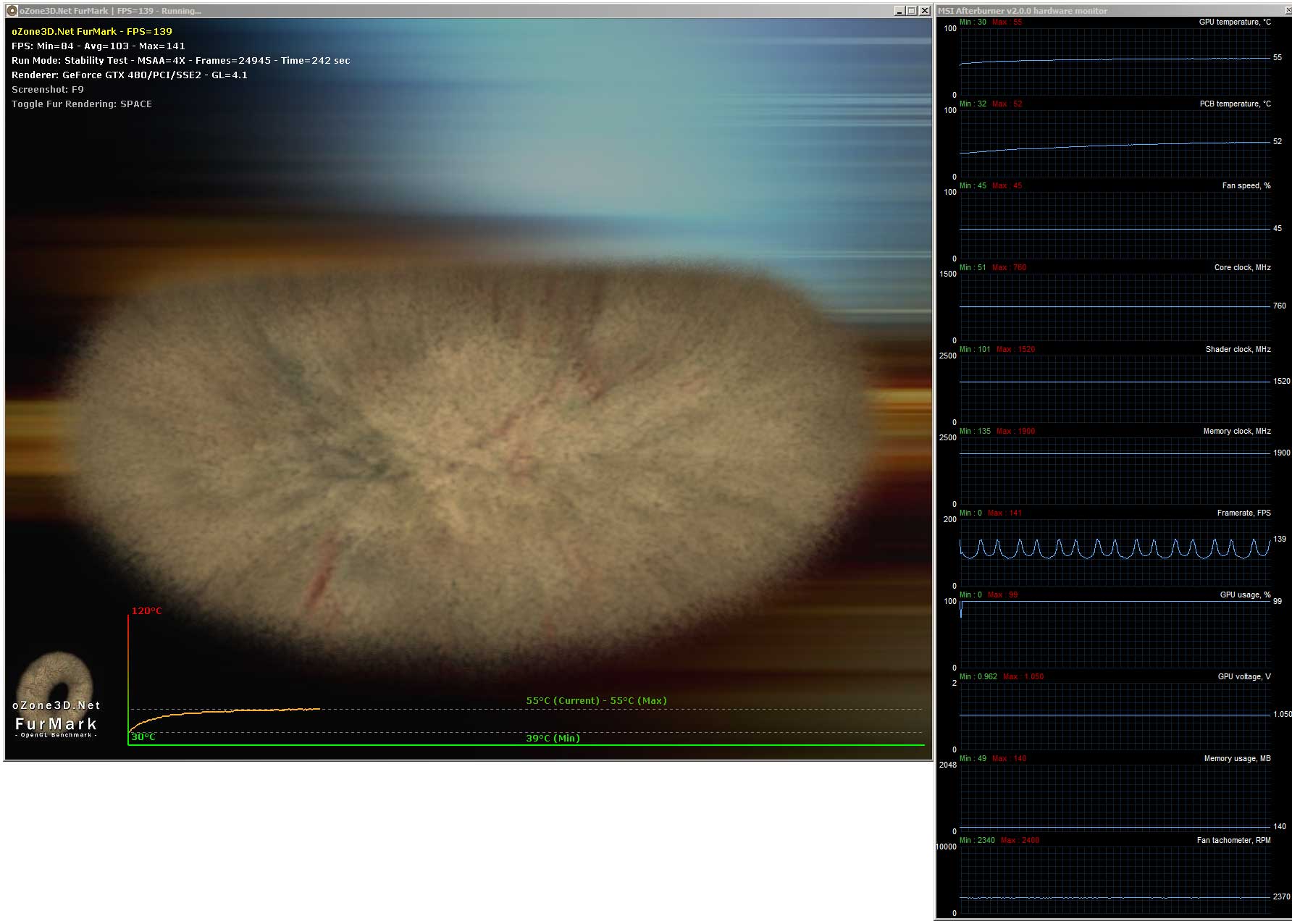Click the GPU voltage graph
Screen dimensions: 1292x924
click(1115, 716)
